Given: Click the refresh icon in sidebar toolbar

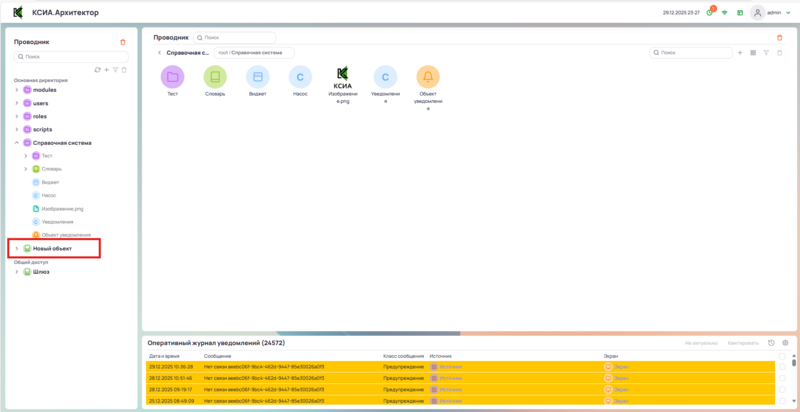Looking at the screenshot, I should coord(97,70).
